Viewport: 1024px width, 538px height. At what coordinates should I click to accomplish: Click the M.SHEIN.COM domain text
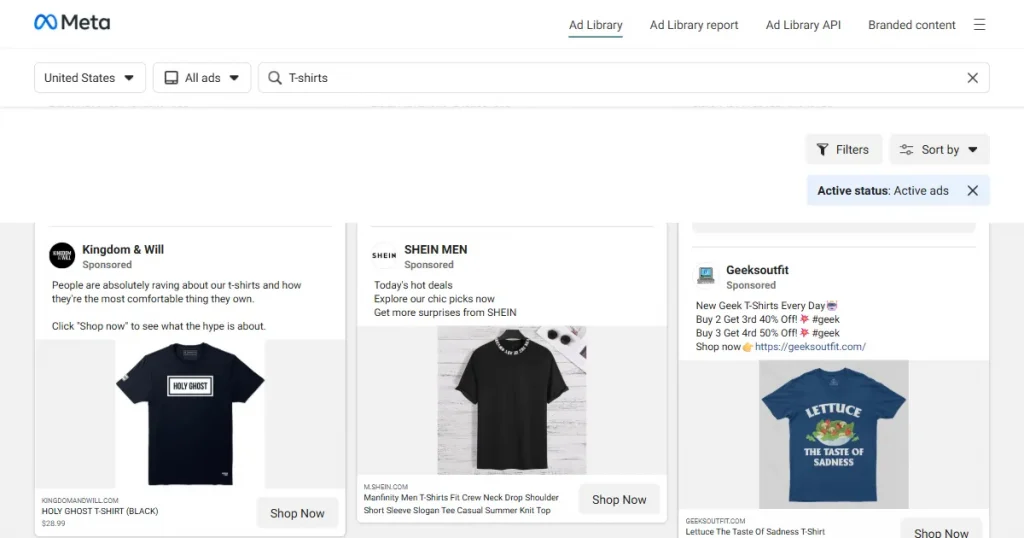(x=386, y=487)
